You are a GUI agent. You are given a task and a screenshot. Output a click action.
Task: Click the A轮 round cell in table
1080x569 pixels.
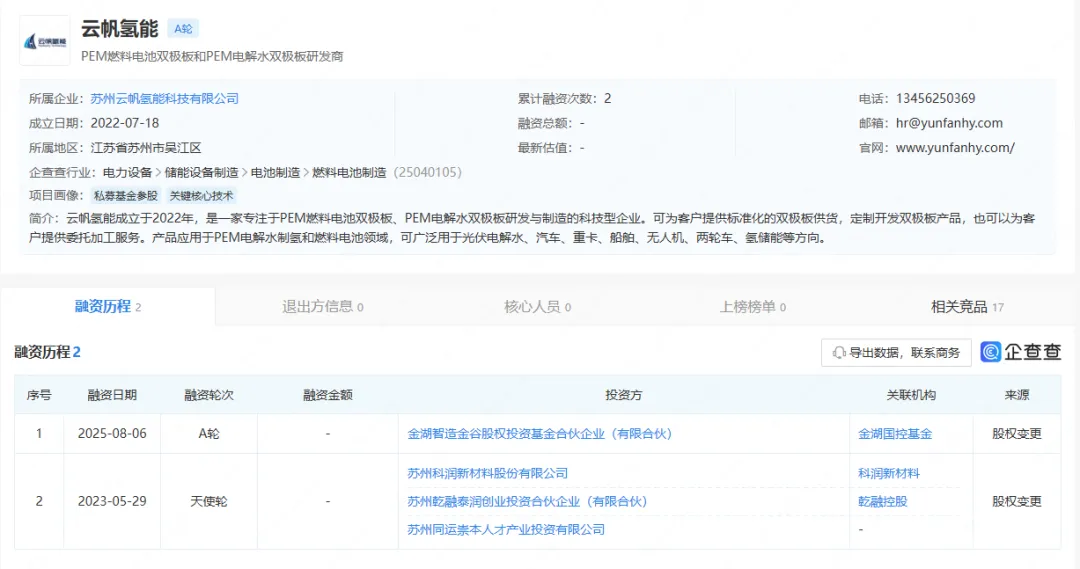point(209,433)
